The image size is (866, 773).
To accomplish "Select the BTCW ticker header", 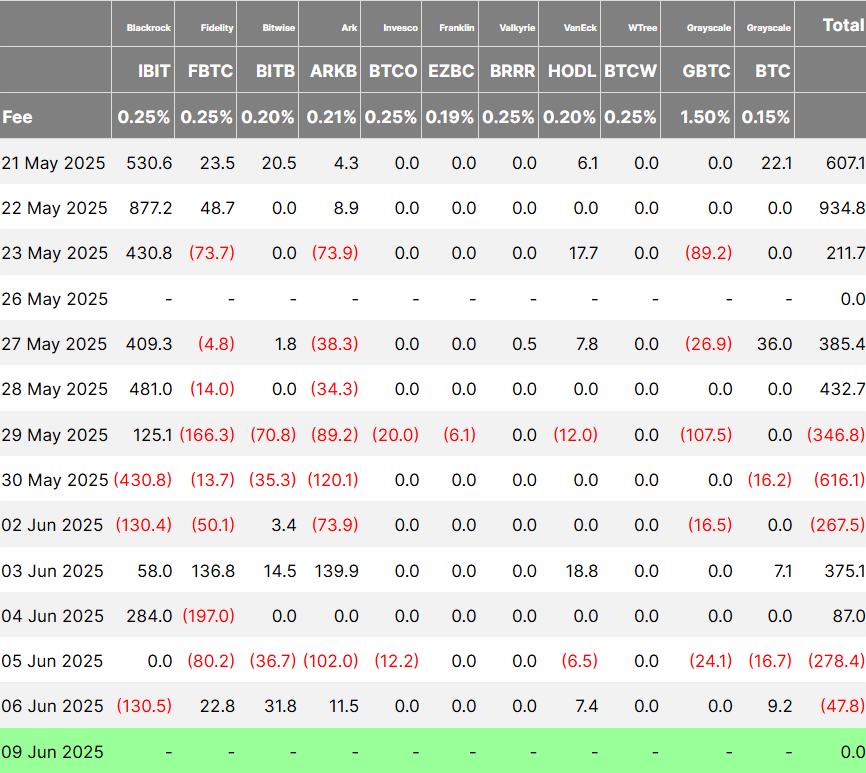I will click(x=630, y=71).
